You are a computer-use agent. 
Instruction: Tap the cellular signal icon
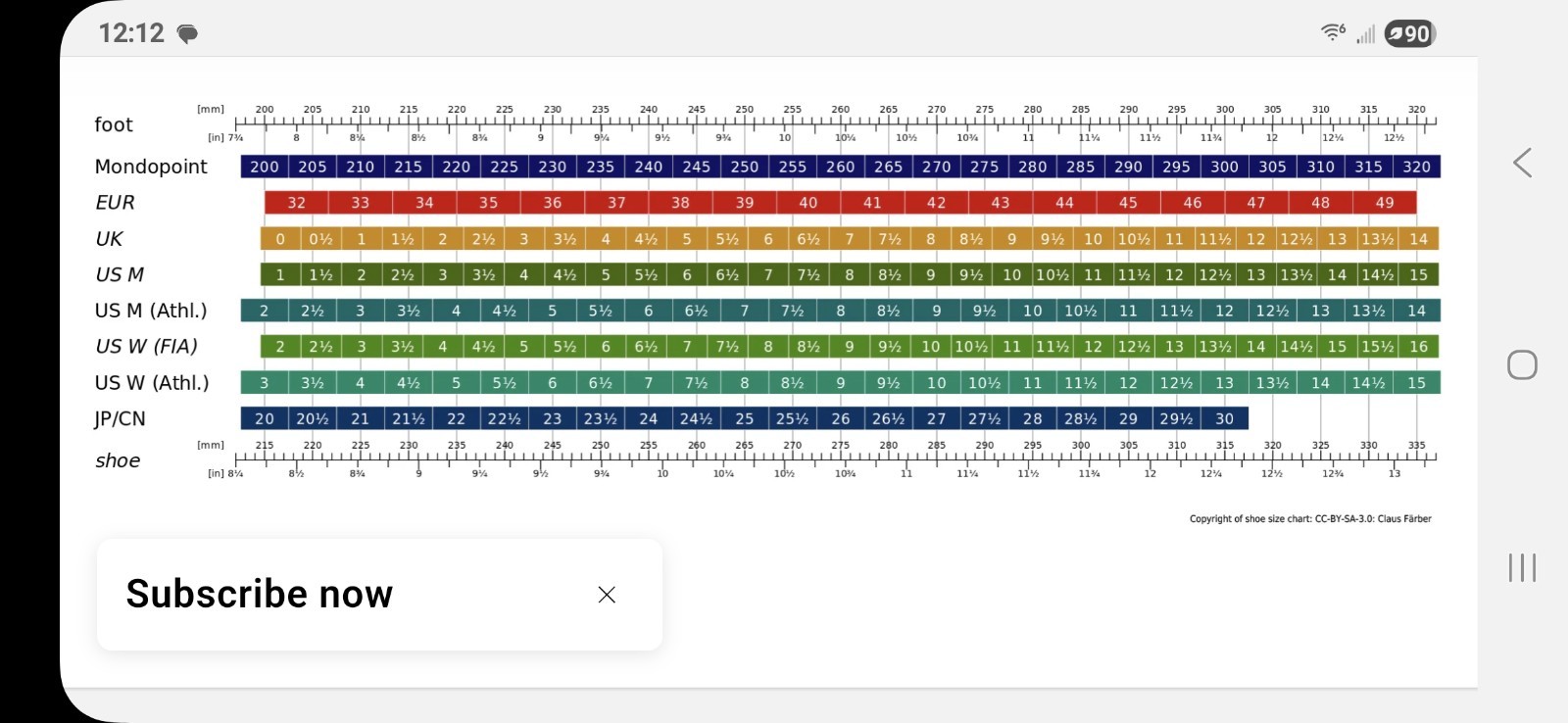pos(1365,34)
